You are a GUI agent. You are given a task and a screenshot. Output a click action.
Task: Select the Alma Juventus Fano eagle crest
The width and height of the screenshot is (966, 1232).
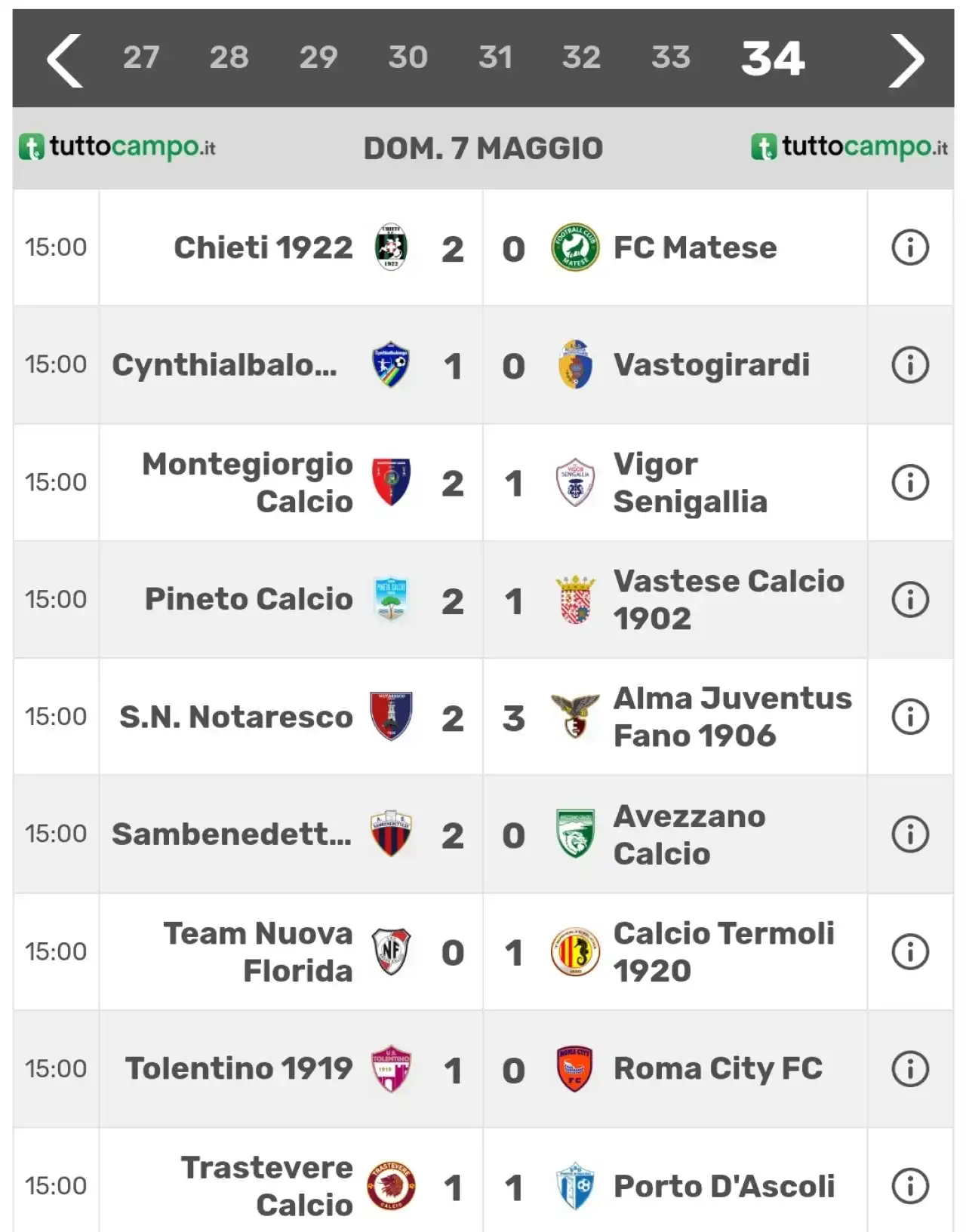pyautogui.click(x=575, y=717)
